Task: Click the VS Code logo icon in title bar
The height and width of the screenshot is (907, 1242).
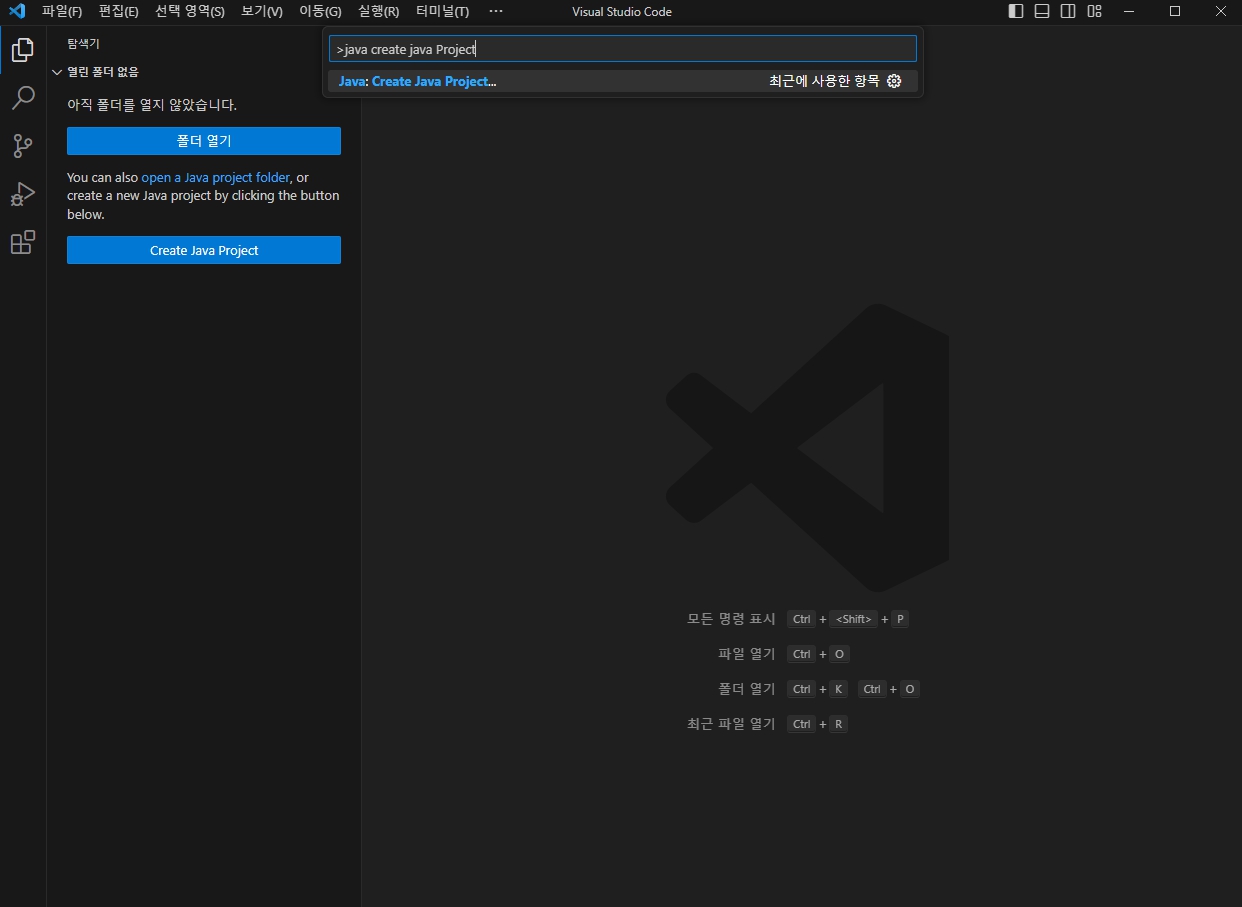Action: (16, 12)
